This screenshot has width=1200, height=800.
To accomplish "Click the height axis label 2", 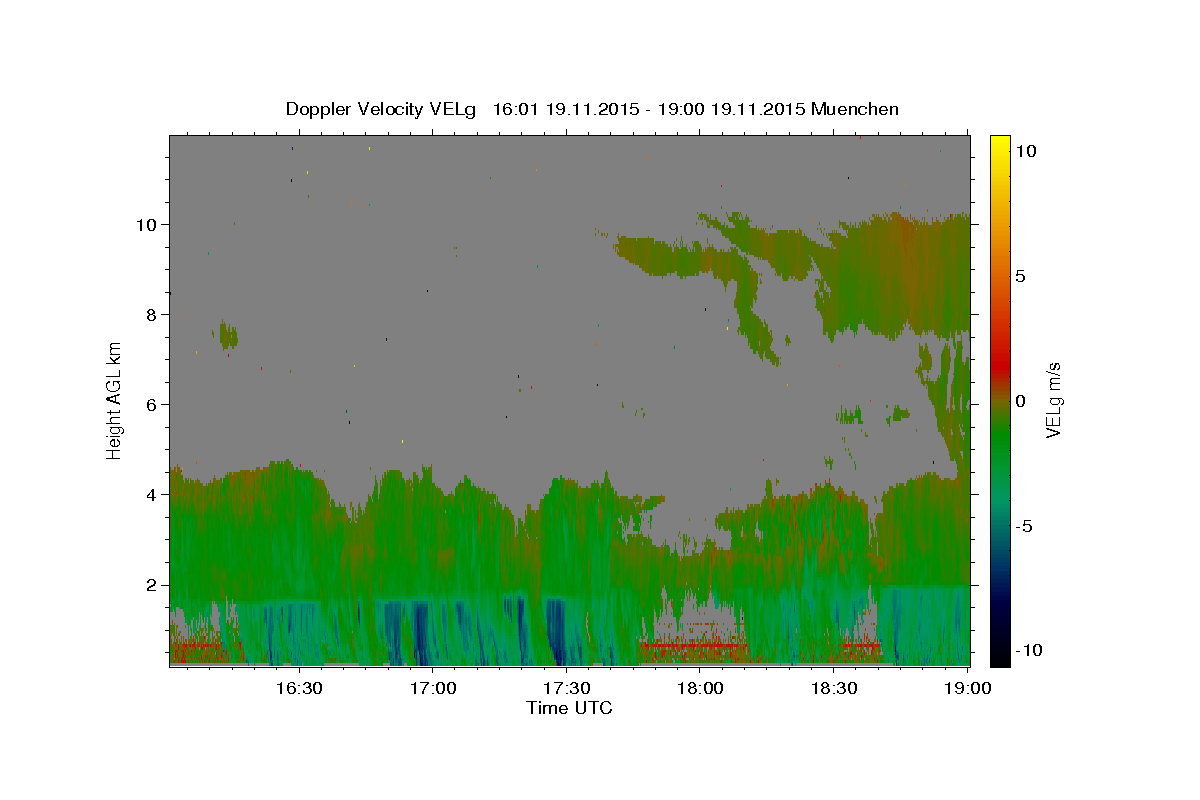I will click(x=153, y=585).
